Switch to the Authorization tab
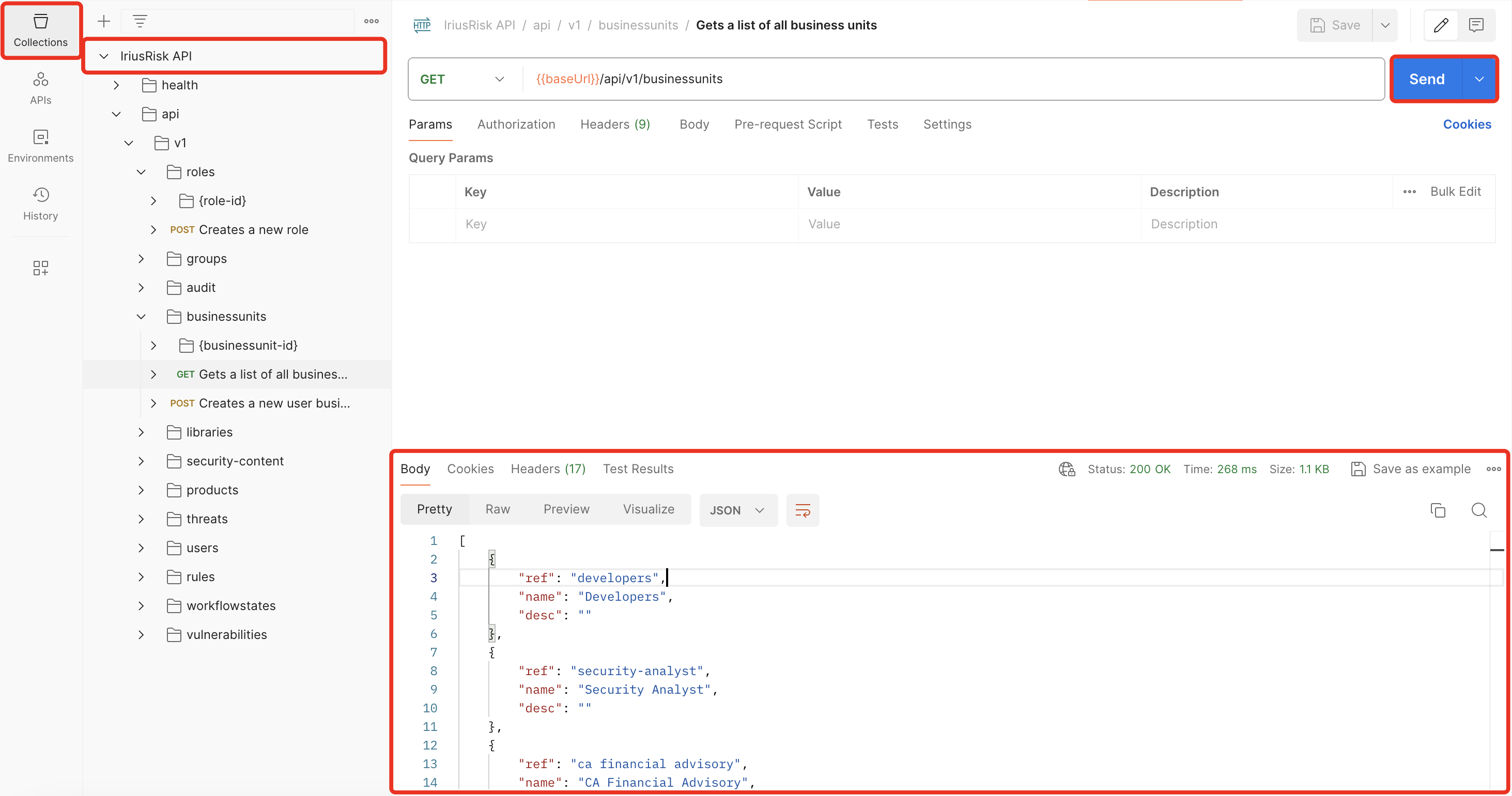Screen dimensions: 1512x796 click(516, 124)
